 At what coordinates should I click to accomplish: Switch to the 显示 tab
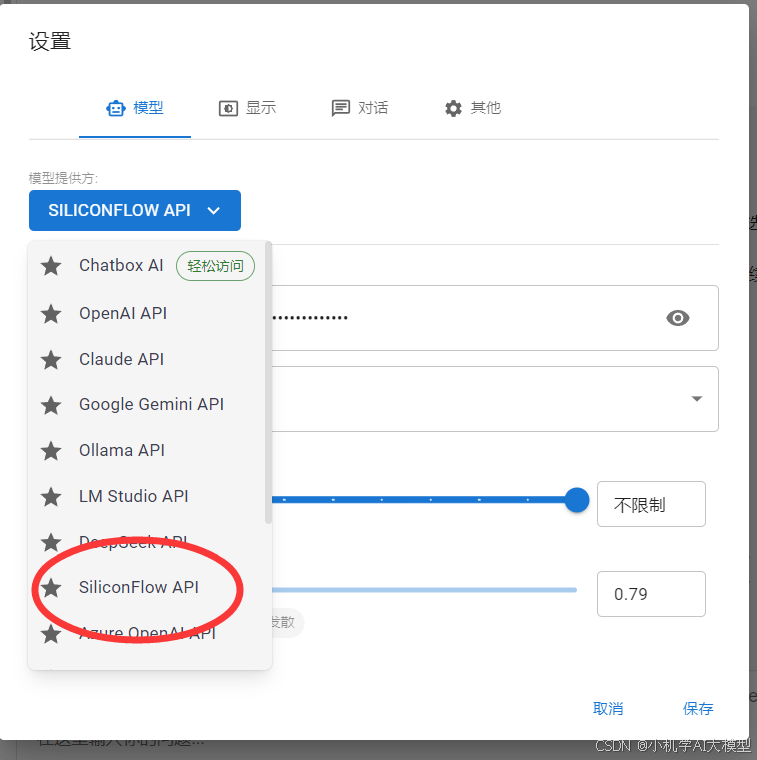247,108
